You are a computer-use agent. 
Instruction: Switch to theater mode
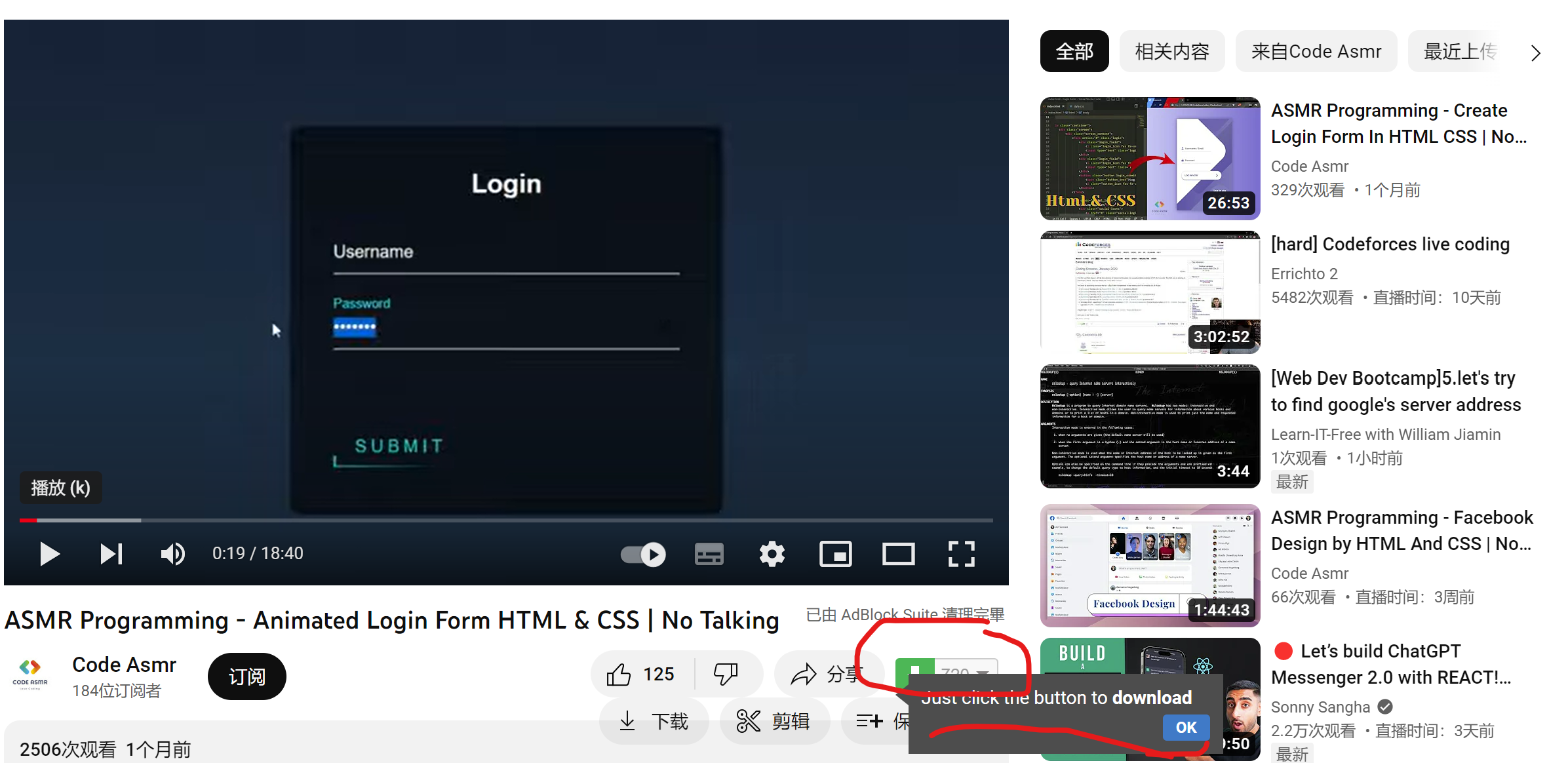[898, 555]
